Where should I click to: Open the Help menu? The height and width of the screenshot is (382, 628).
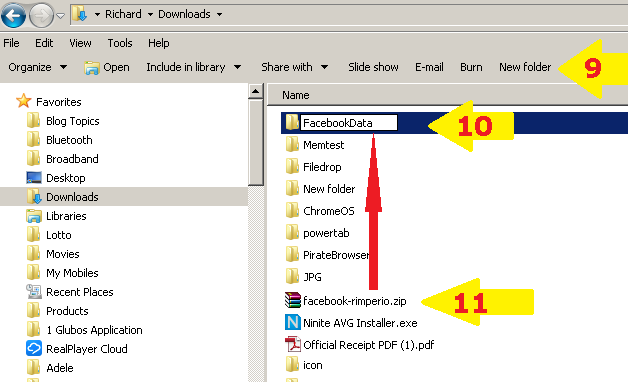point(159,43)
